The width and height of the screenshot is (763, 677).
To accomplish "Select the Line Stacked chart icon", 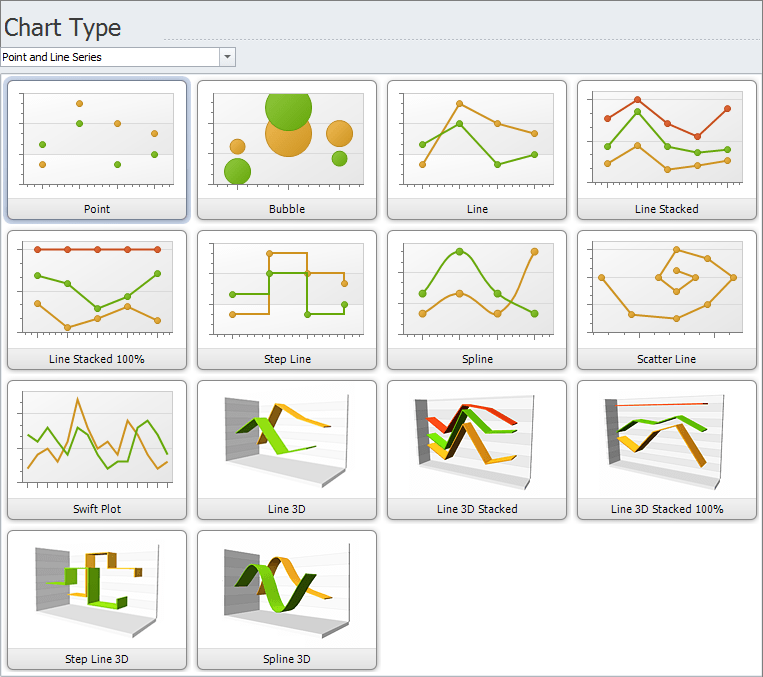I will pos(667,139).
